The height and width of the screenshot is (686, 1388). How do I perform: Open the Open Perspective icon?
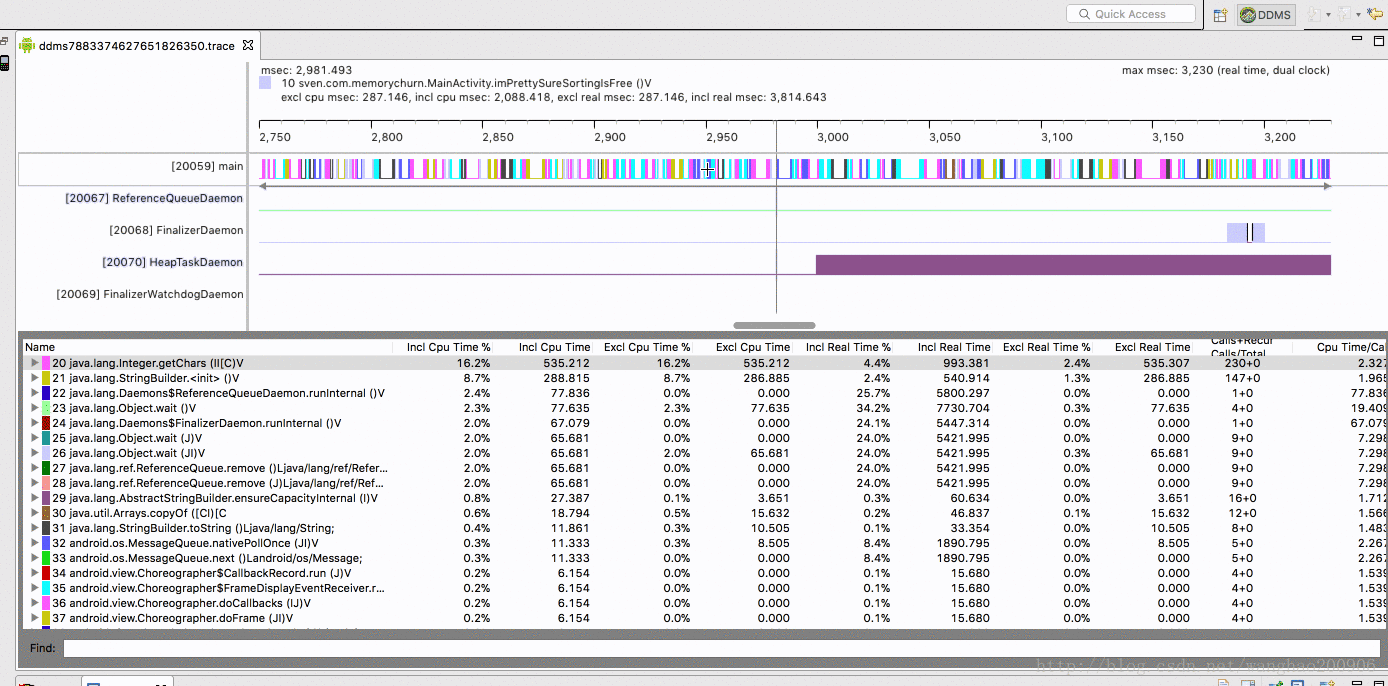point(1220,14)
